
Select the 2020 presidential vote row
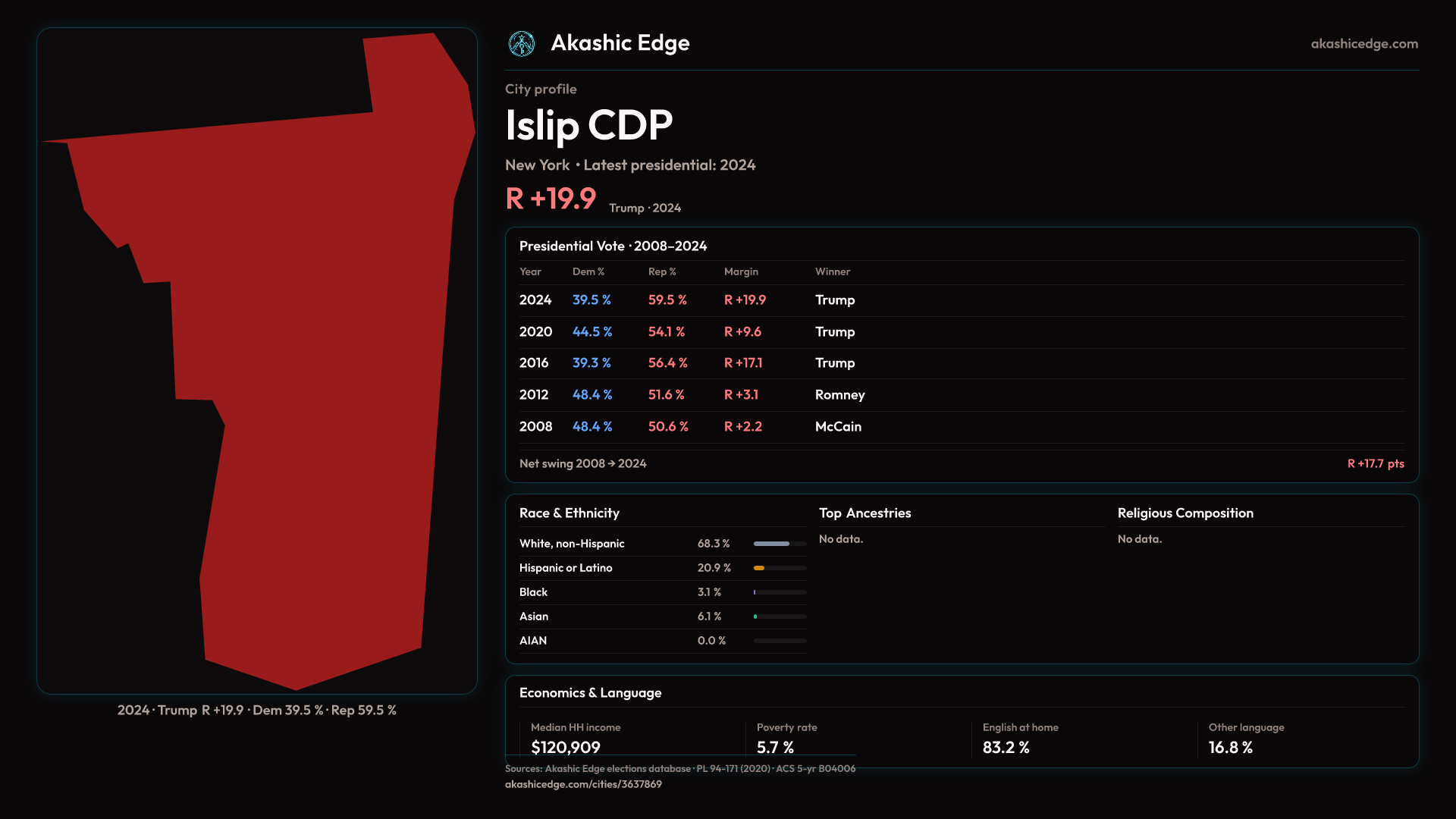coord(535,332)
